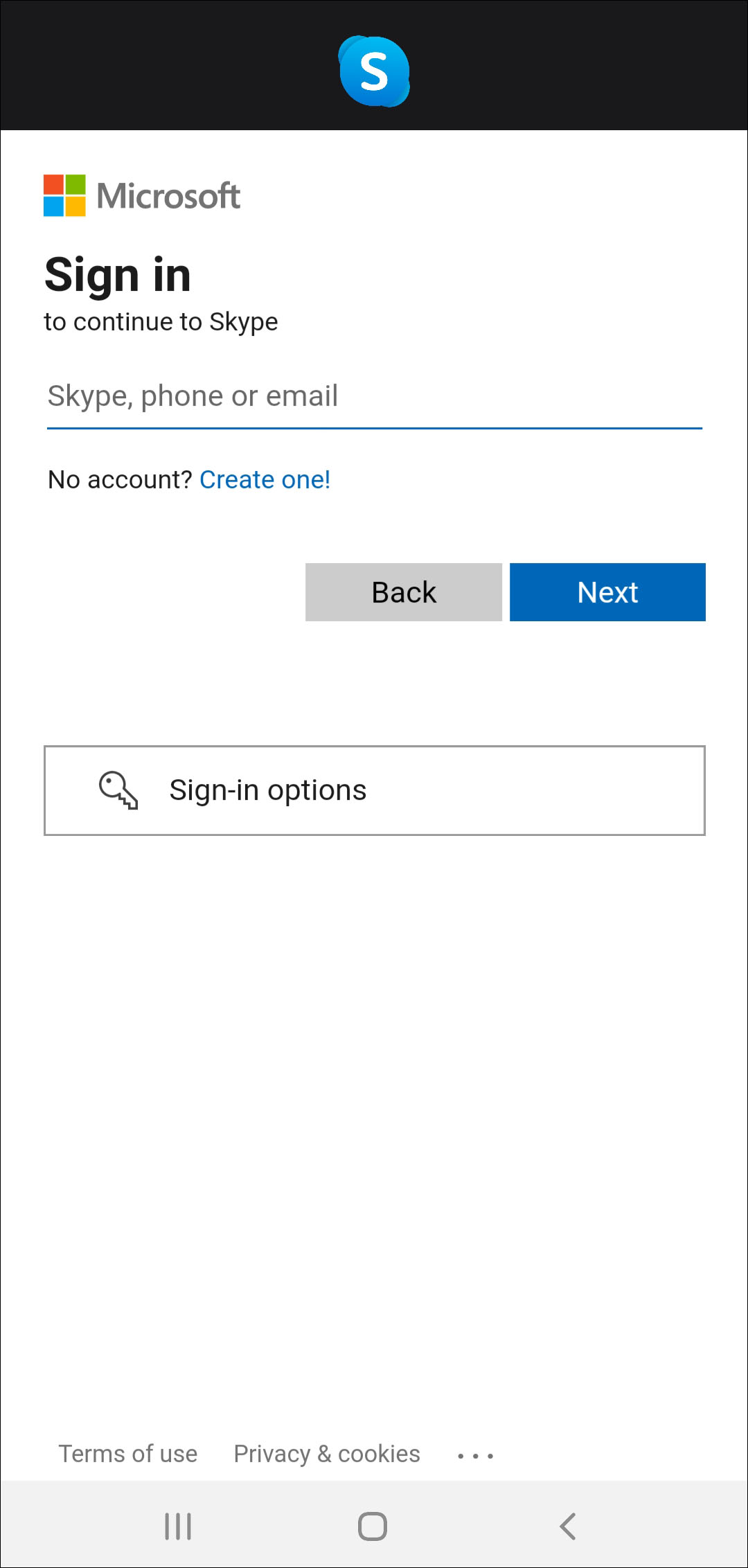Open the Terms of use link
This screenshot has height=1568, width=748.
(128, 1454)
